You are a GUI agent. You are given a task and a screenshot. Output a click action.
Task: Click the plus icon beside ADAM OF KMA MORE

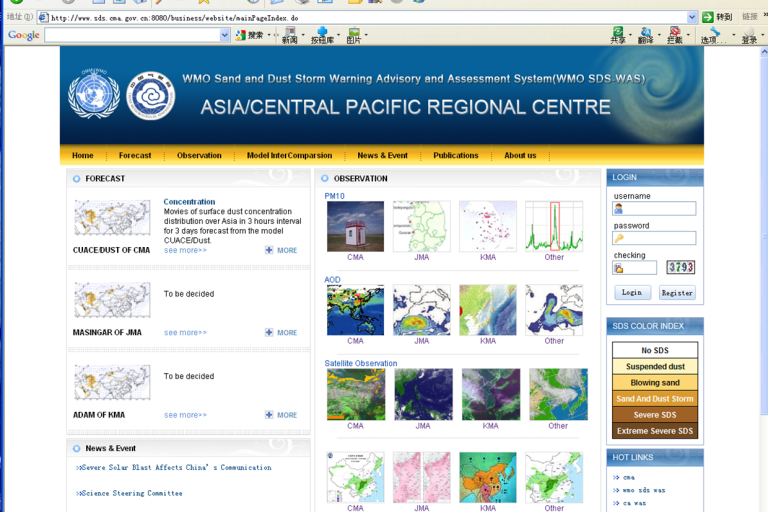point(269,414)
